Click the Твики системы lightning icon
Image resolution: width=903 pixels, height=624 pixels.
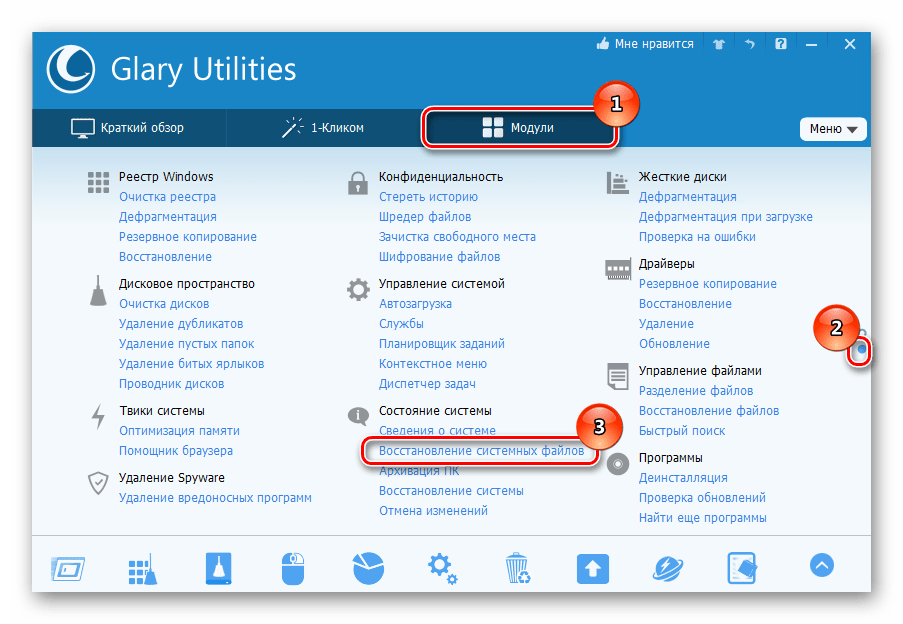(x=98, y=416)
